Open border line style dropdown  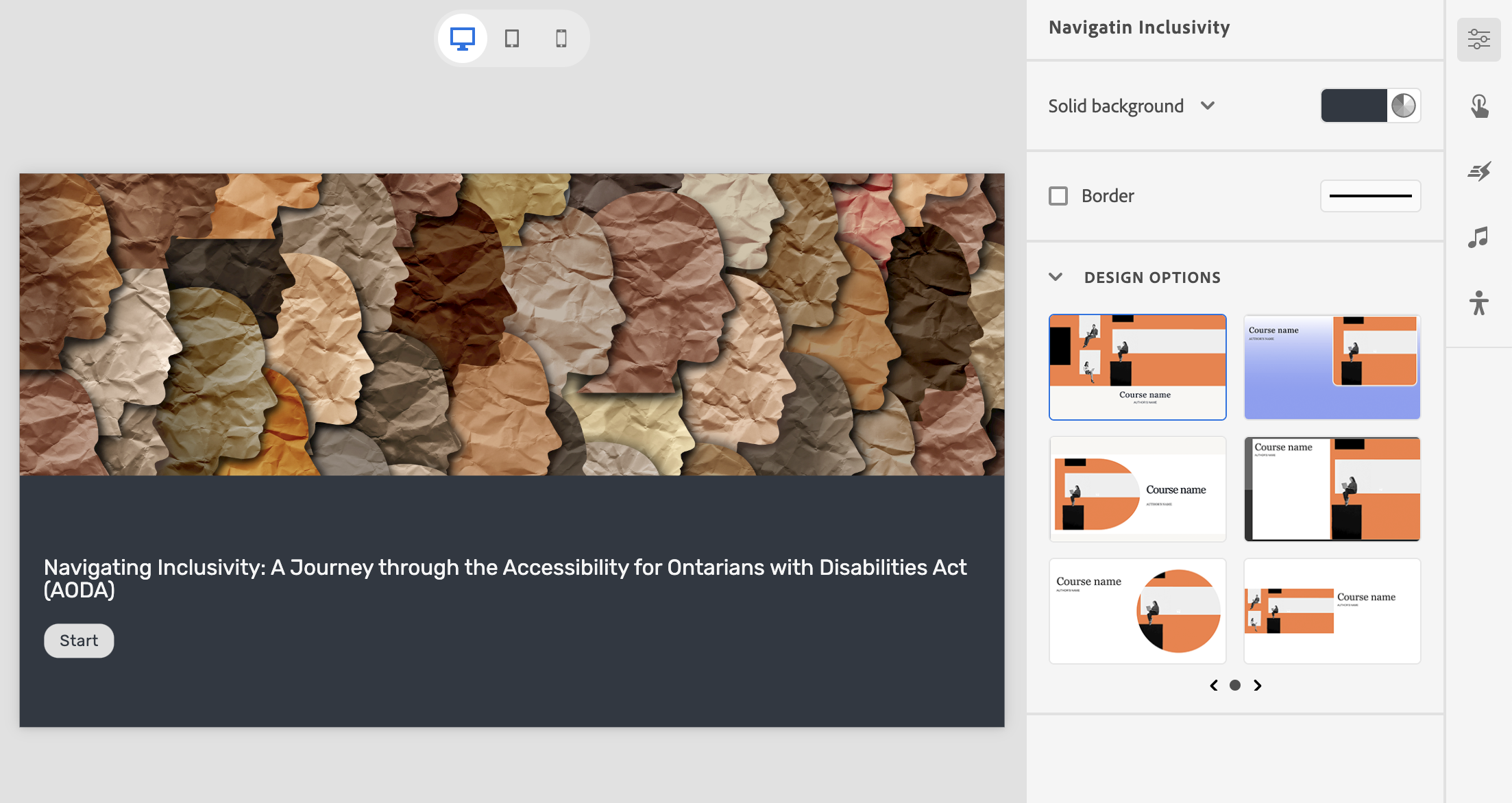click(x=1370, y=196)
